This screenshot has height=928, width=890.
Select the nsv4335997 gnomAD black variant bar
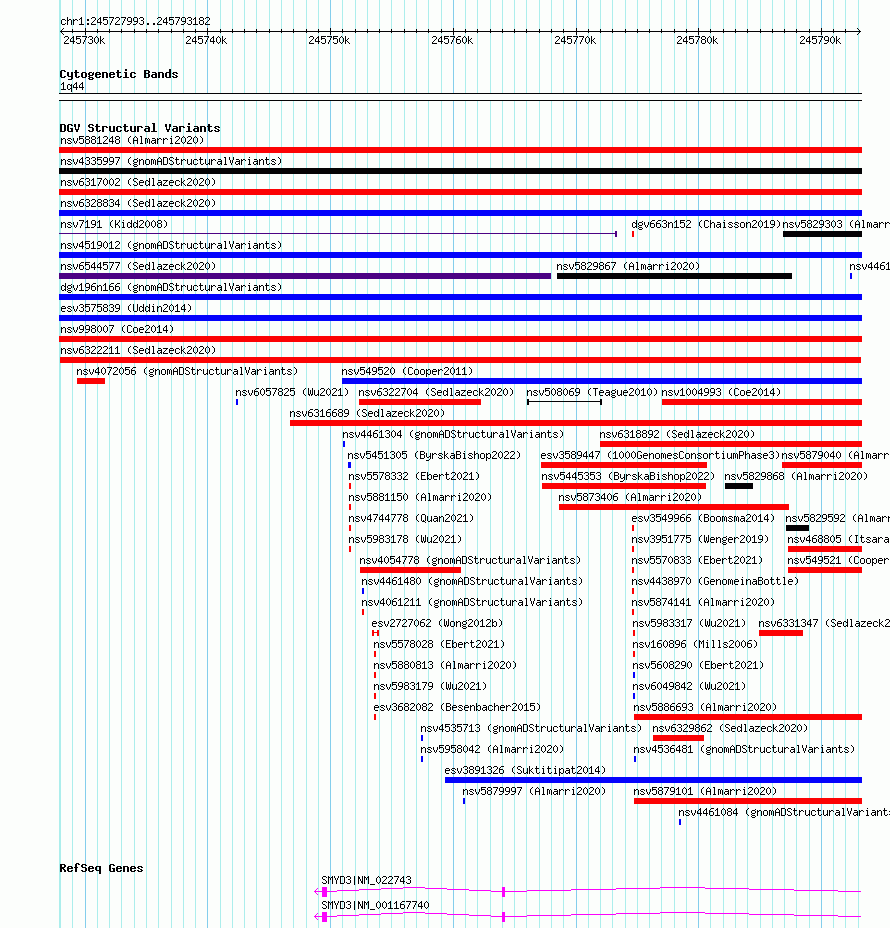click(x=460, y=171)
